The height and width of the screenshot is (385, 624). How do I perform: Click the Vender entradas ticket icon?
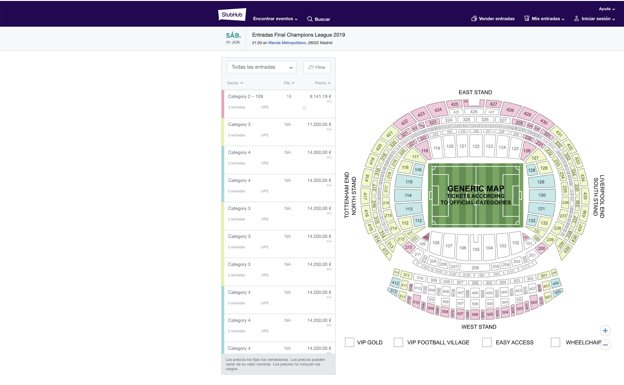[474, 18]
